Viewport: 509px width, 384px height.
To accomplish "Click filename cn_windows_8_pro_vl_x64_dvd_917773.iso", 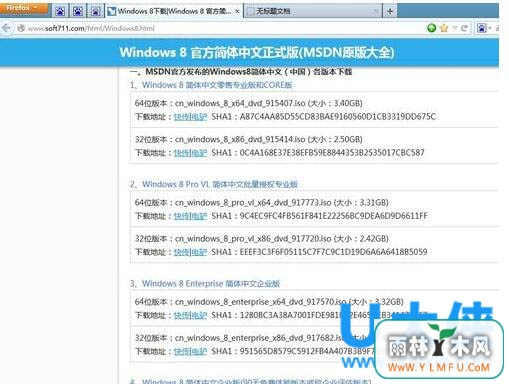I will (x=253, y=202).
